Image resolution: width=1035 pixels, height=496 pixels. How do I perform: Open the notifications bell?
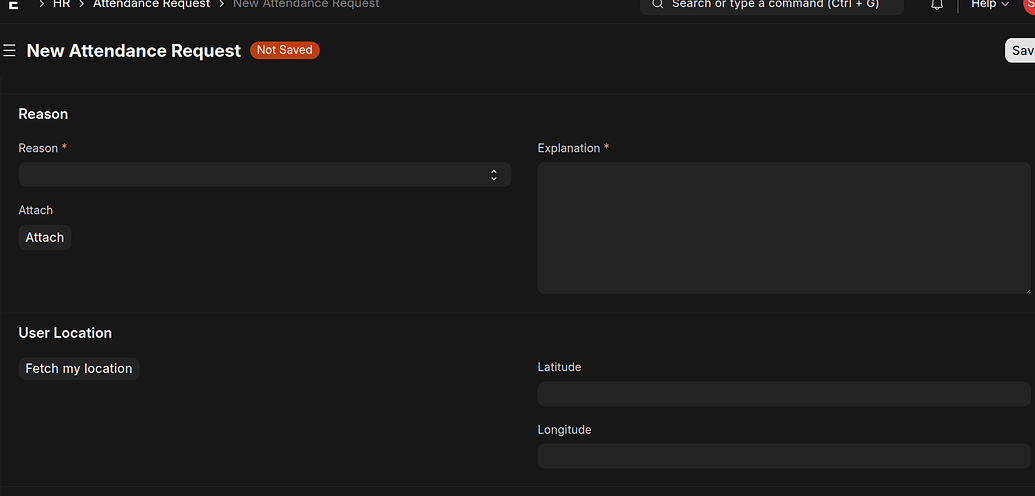(937, 5)
